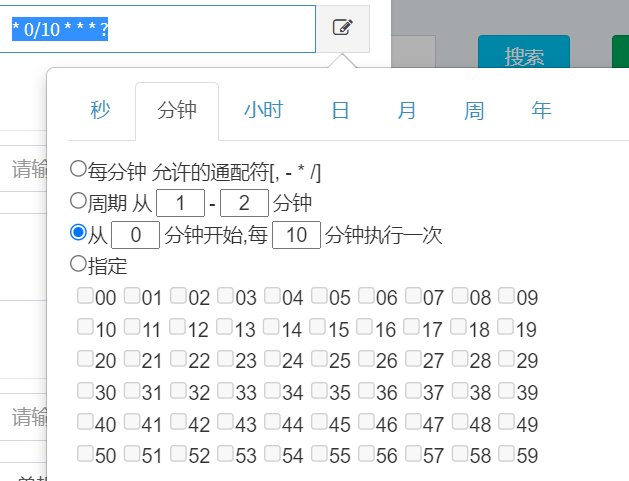This screenshot has height=481, width=629.
Task: Focus the cron expression field '* 0/10 * * * ?'
Action: pyautogui.click(x=158, y=29)
